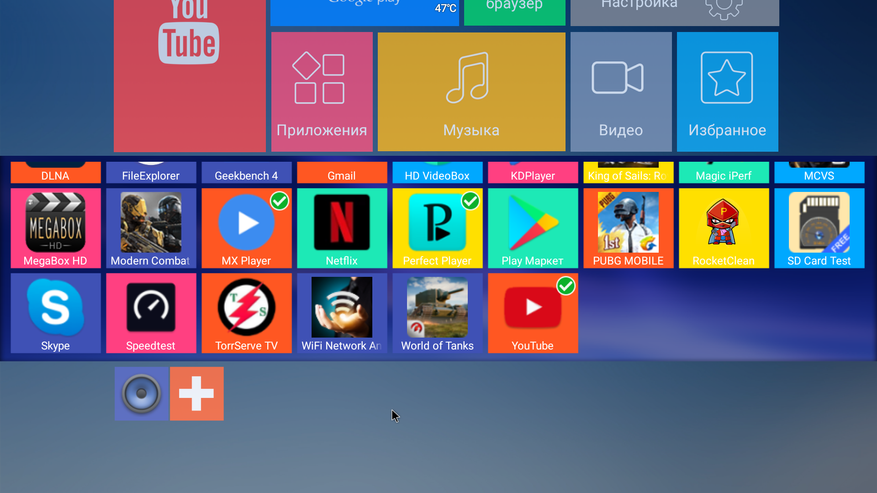Select the Perfect Player app
Viewport: 877px width, 493px height.
pyautogui.click(x=437, y=228)
